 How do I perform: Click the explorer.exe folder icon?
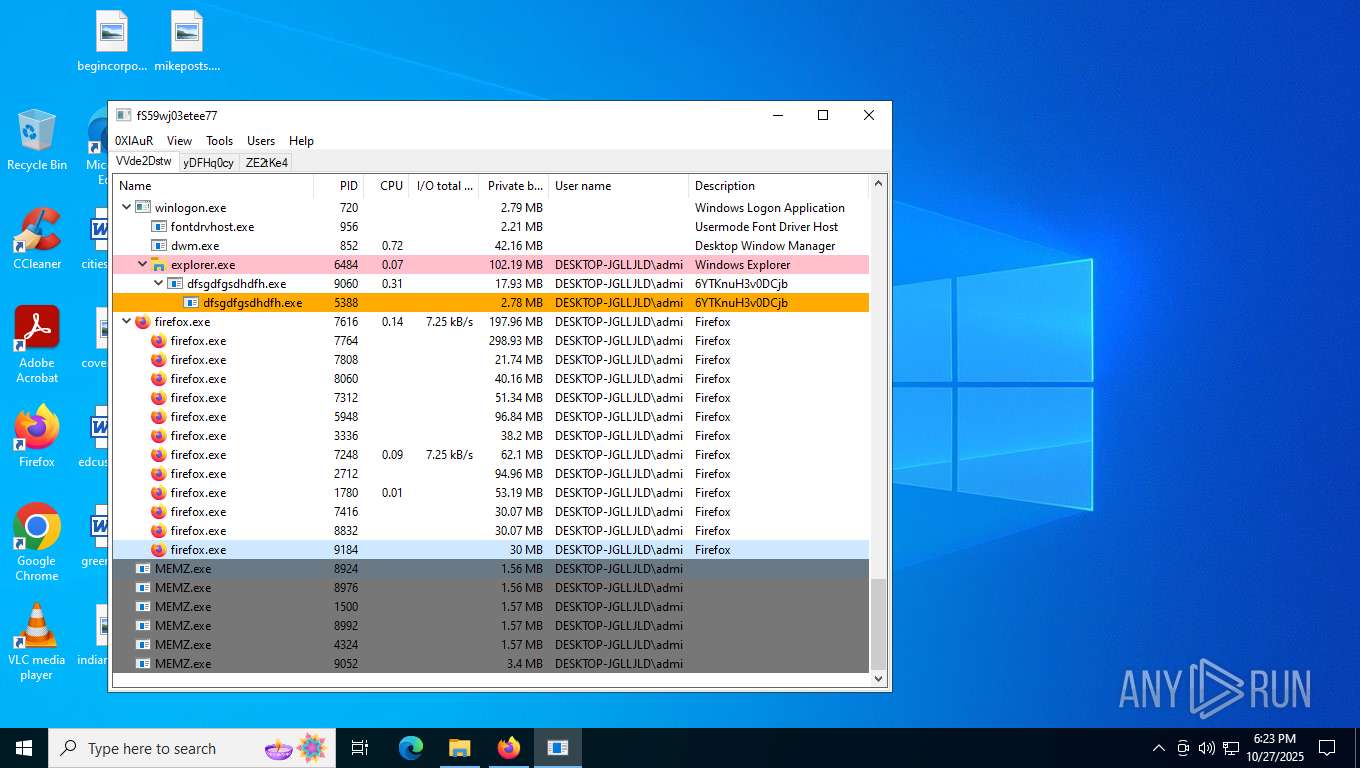click(x=159, y=265)
